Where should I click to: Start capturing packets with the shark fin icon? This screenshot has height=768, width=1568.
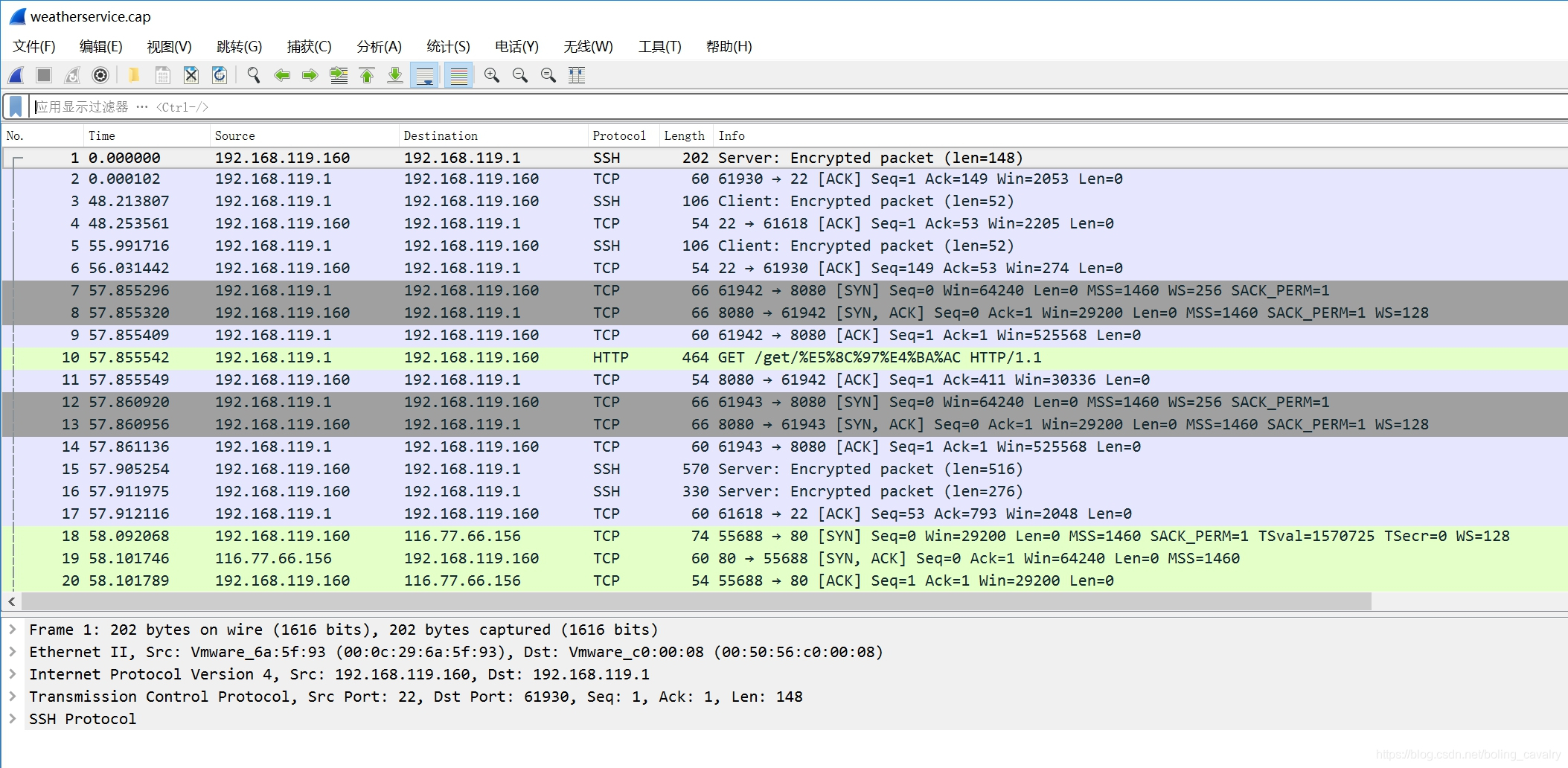click(16, 75)
